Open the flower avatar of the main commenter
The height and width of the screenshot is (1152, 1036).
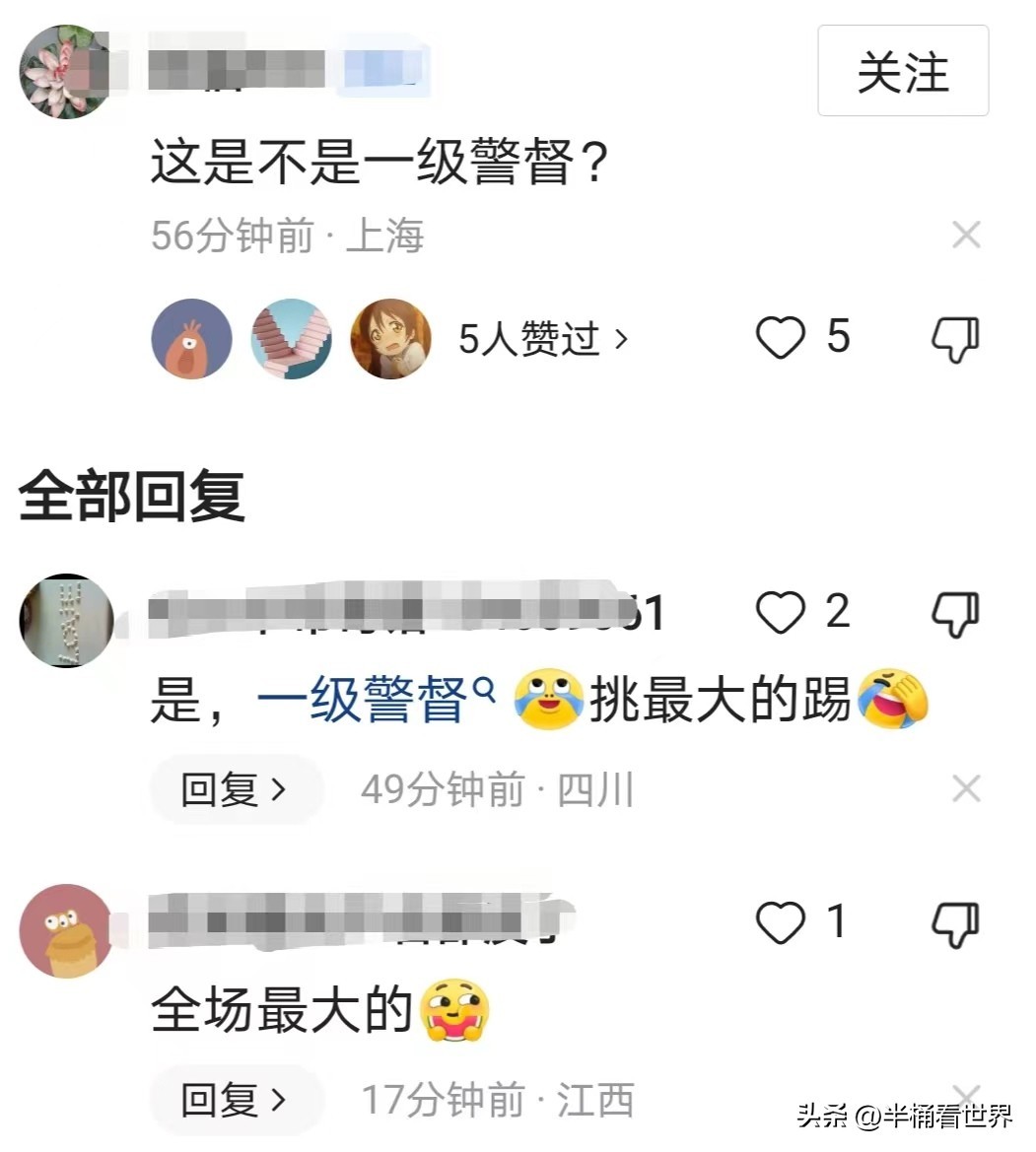point(65,71)
